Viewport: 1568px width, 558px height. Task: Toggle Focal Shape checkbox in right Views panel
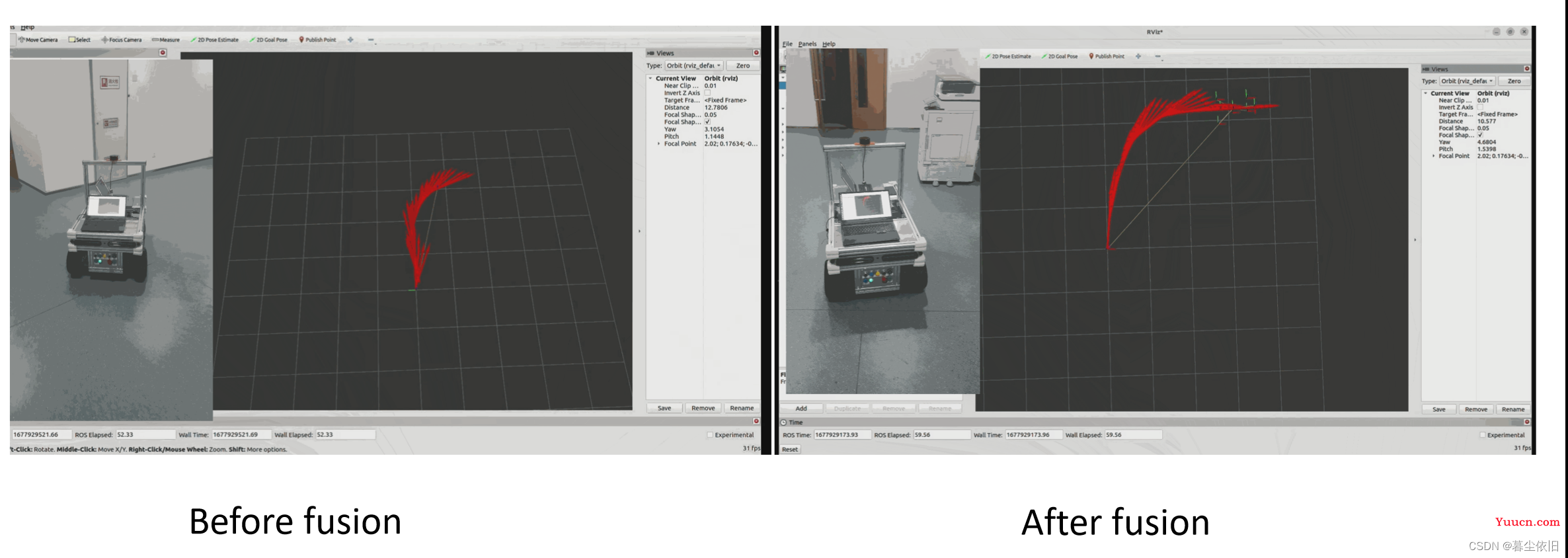coord(1480,135)
